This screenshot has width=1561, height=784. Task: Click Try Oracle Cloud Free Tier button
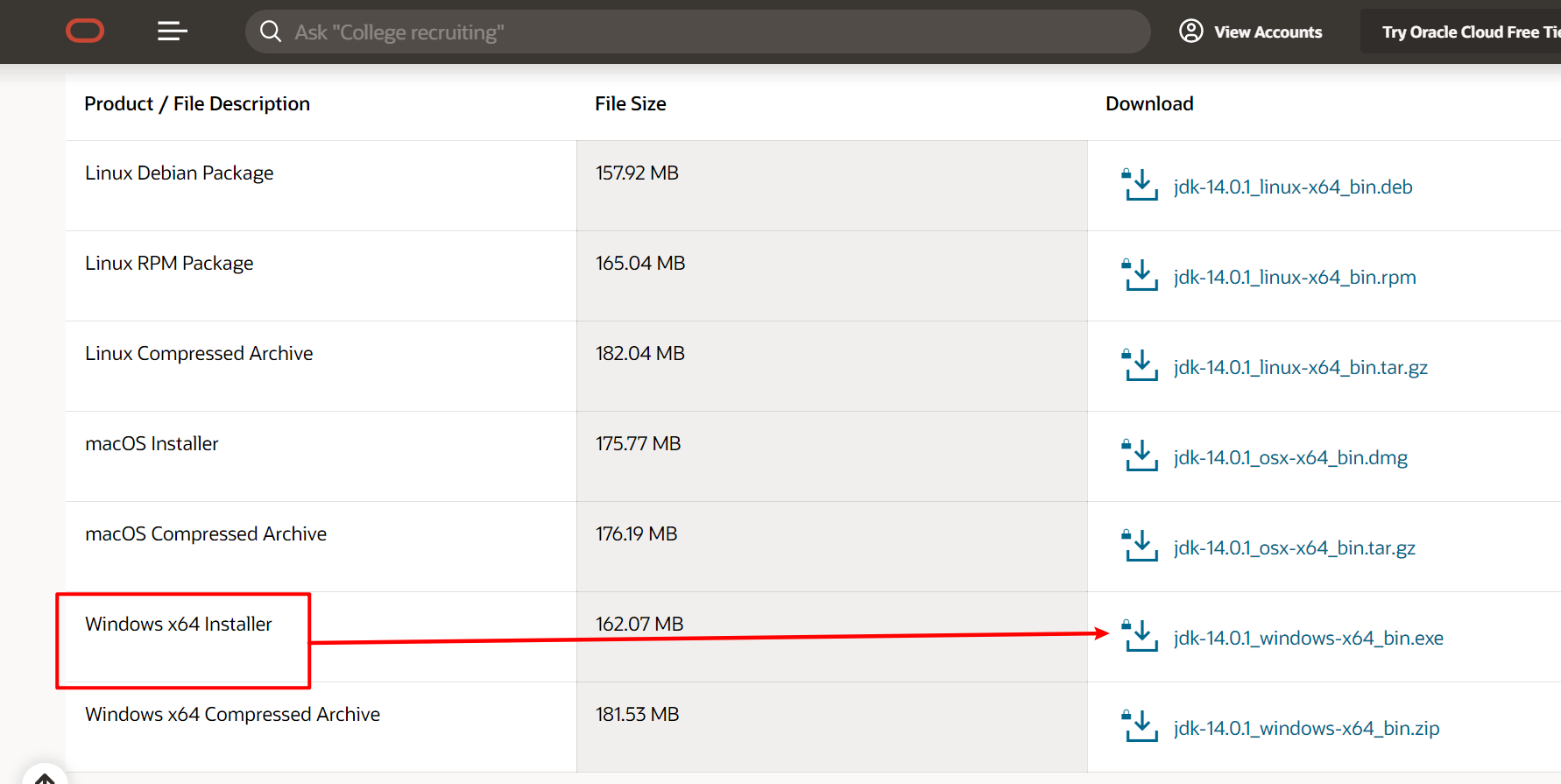1460,32
